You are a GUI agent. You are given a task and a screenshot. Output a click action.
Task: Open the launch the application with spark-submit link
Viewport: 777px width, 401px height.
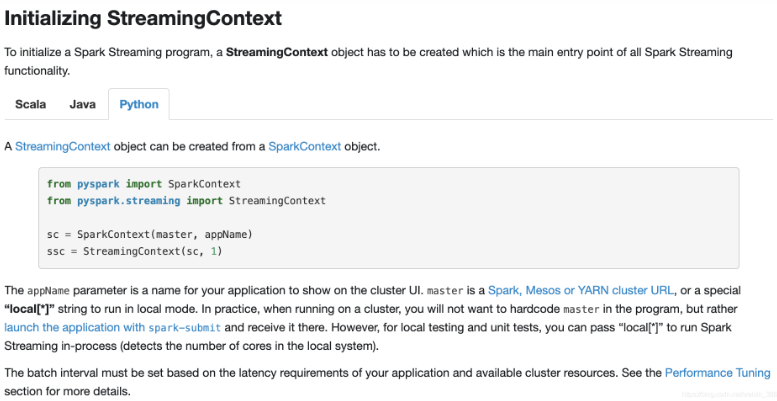pos(114,326)
